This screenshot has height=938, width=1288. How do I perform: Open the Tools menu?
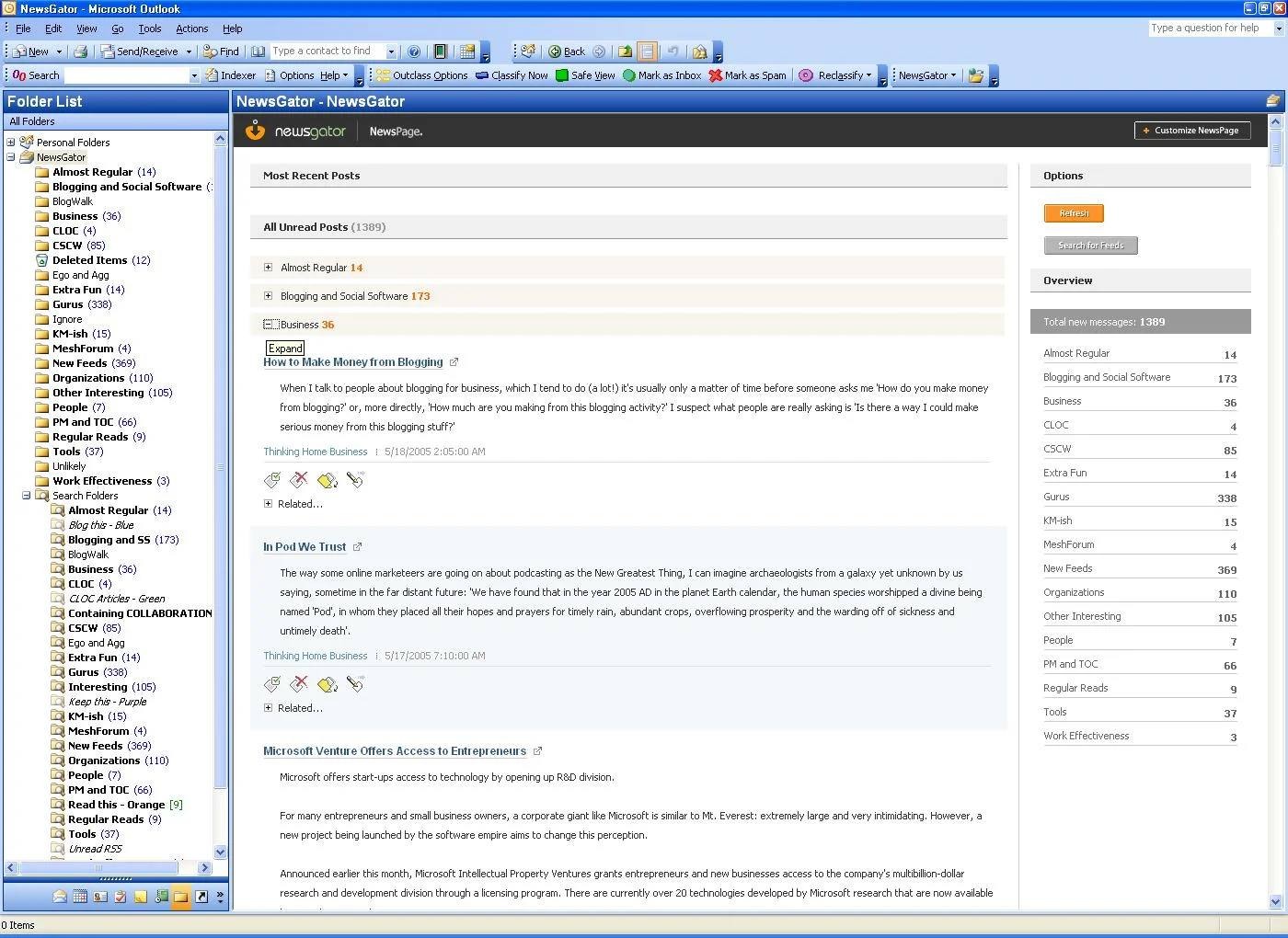tap(150, 29)
